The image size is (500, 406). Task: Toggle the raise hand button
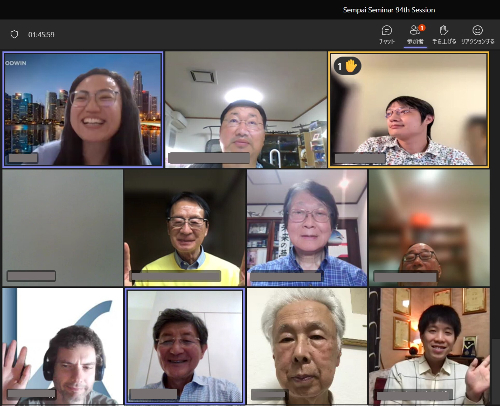[444, 34]
